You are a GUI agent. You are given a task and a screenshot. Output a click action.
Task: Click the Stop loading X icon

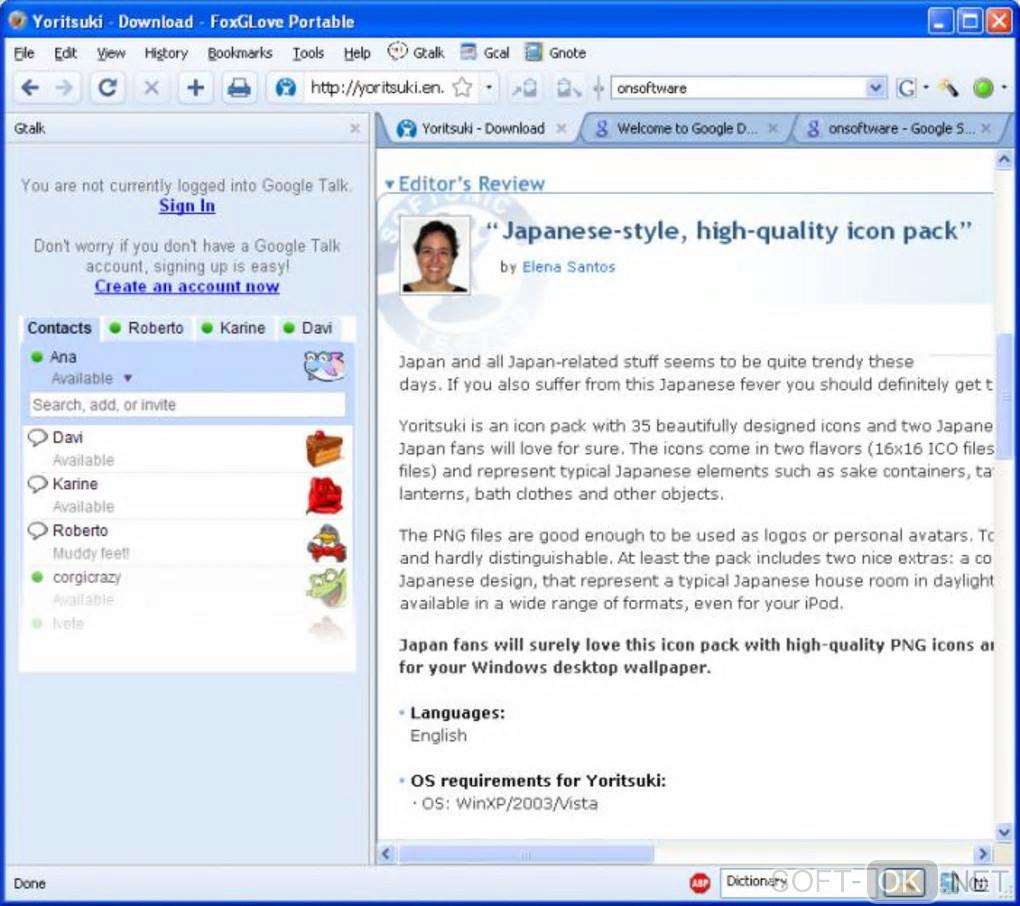click(151, 87)
